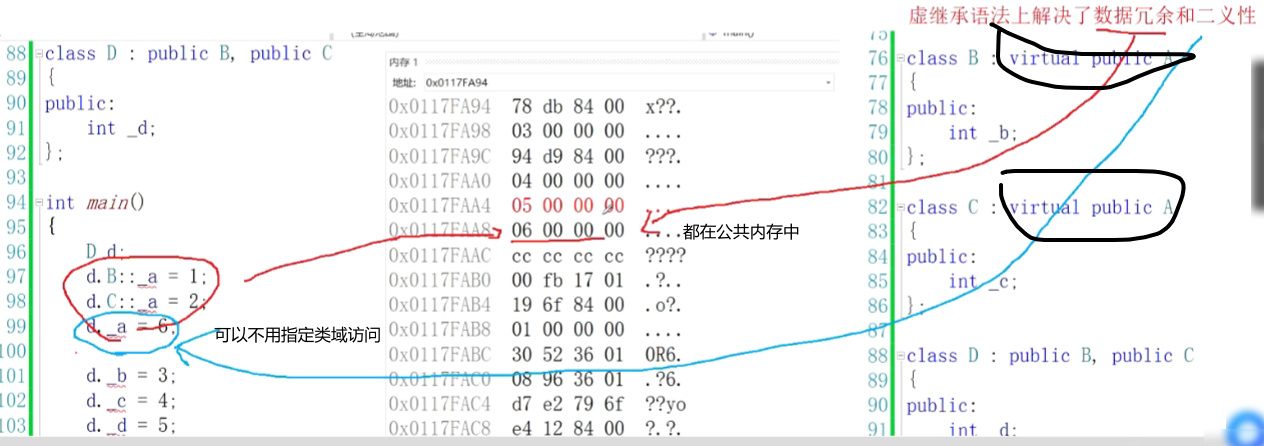Click the code line d._c = 4;

(x=131, y=401)
